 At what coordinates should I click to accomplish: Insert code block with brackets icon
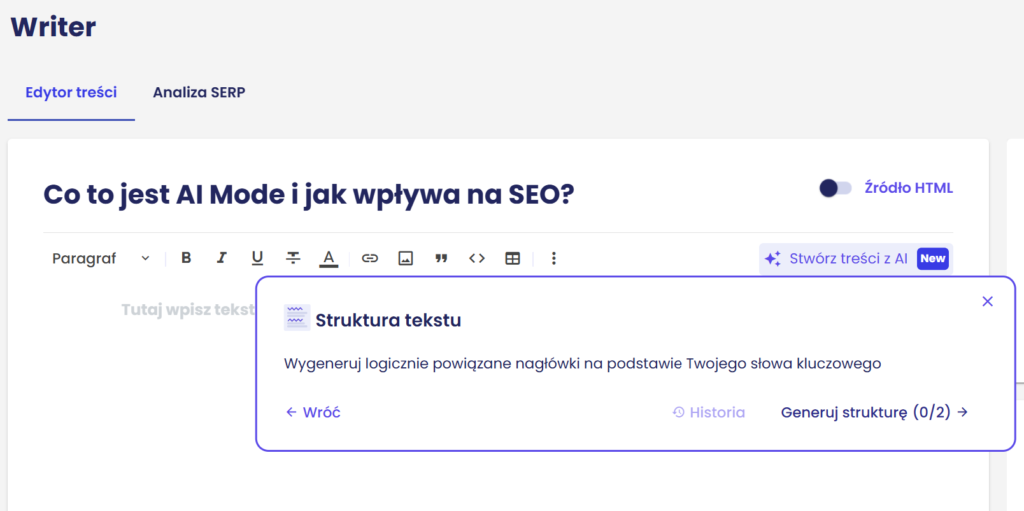(477, 258)
